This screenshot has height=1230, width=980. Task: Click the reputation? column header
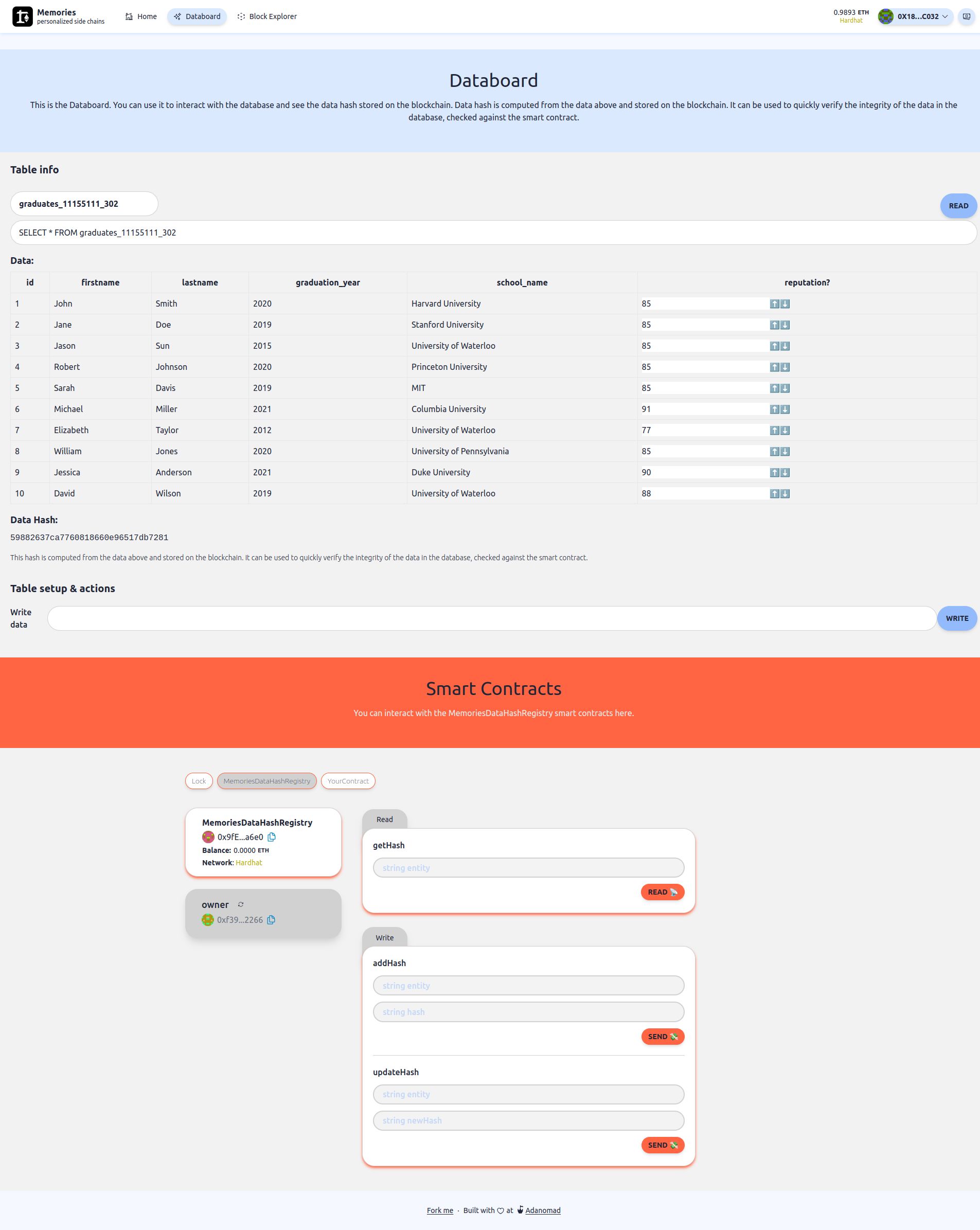[x=807, y=282]
